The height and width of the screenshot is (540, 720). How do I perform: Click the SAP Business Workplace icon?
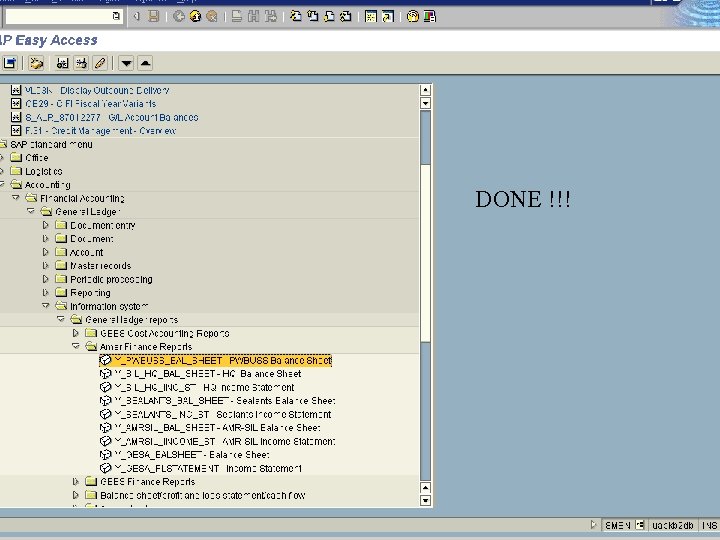(36, 63)
